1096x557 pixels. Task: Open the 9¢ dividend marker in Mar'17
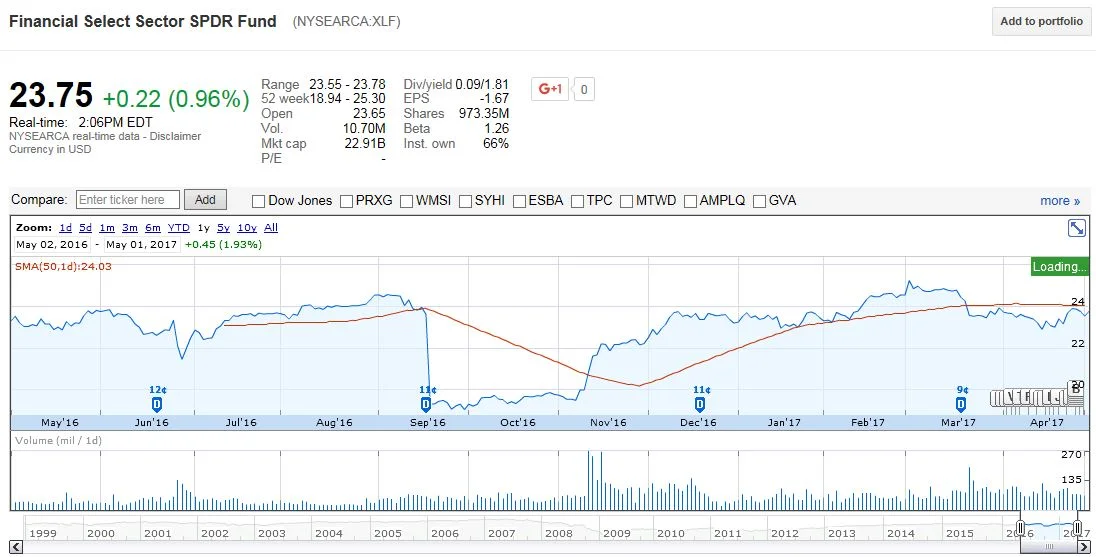(961, 404)
